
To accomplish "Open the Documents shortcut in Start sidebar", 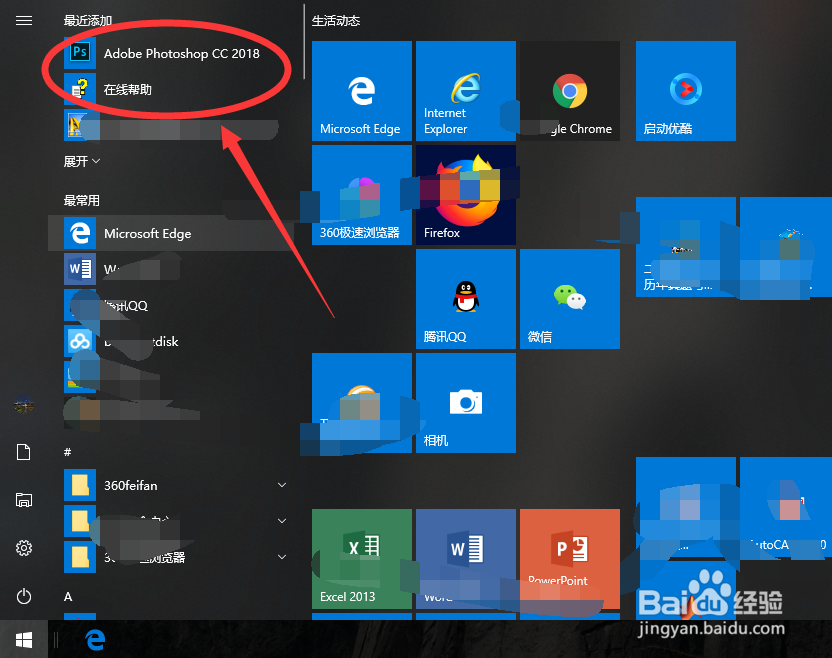I will [24, 452].
